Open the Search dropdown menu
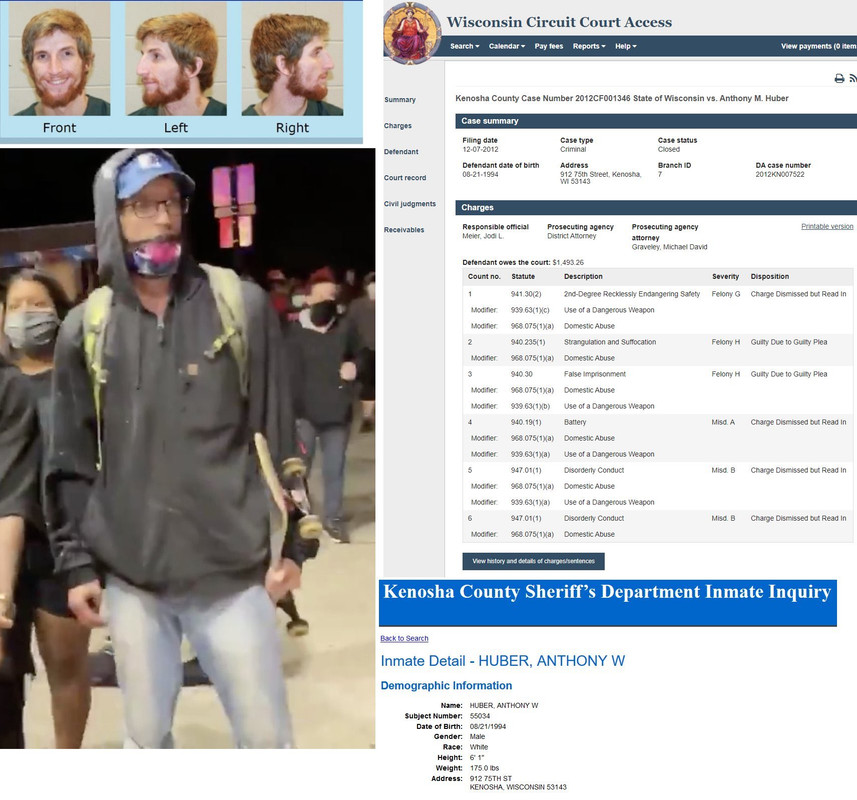857x800 pixels. 465,46
